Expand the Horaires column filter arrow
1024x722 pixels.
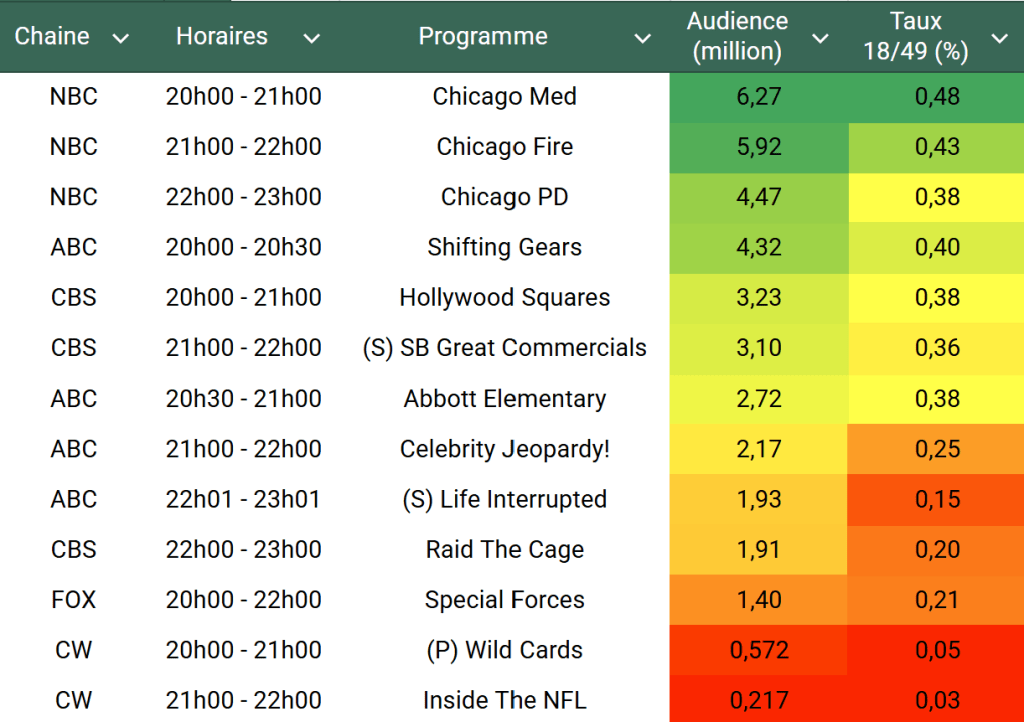click(x=312, y=38)
